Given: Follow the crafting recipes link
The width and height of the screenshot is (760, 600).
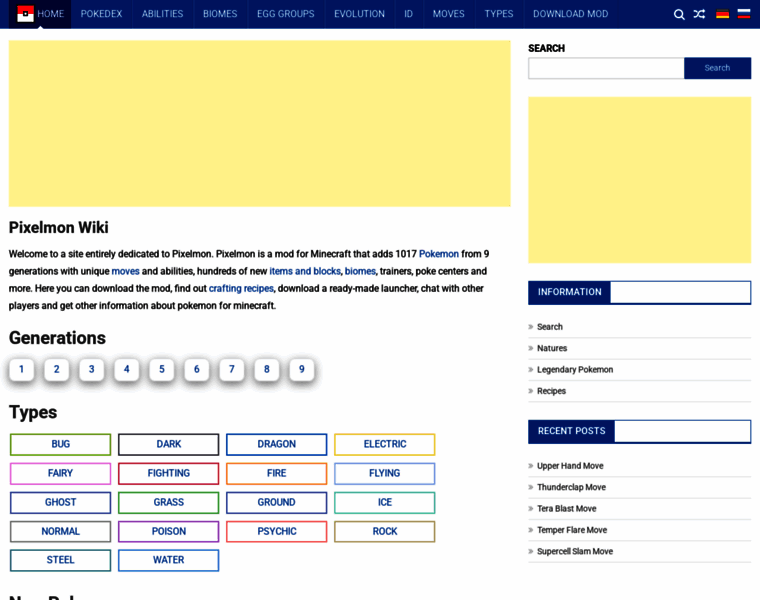Looking at the screenshot, I should tap(241, 288).
